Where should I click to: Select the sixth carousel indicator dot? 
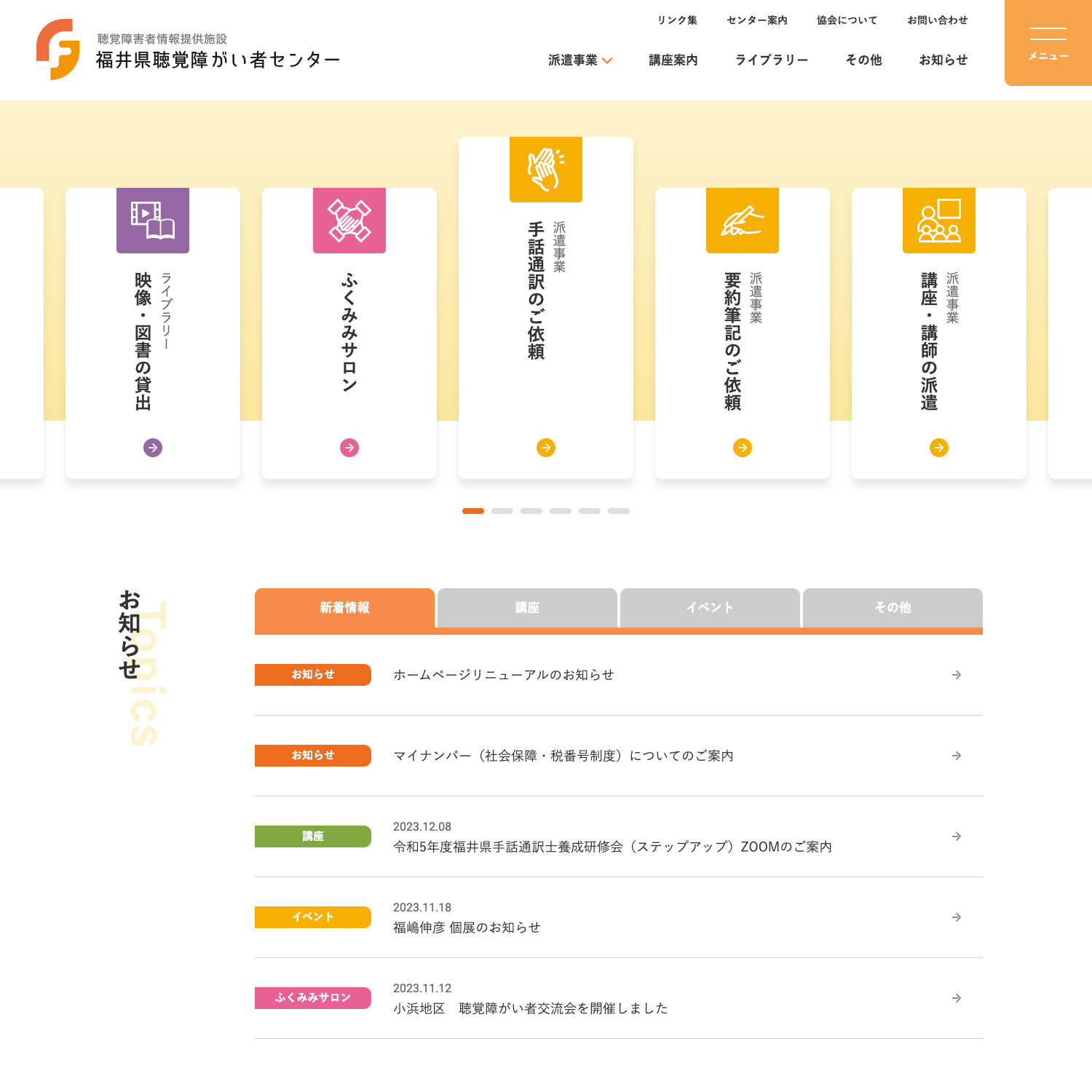[x=619, y=511]
